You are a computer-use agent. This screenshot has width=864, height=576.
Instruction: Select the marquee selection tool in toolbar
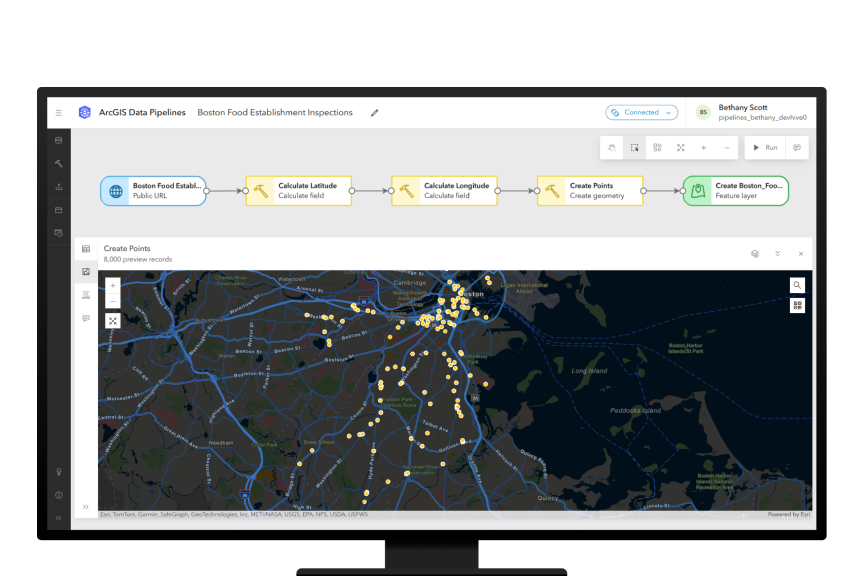[634, 147]
